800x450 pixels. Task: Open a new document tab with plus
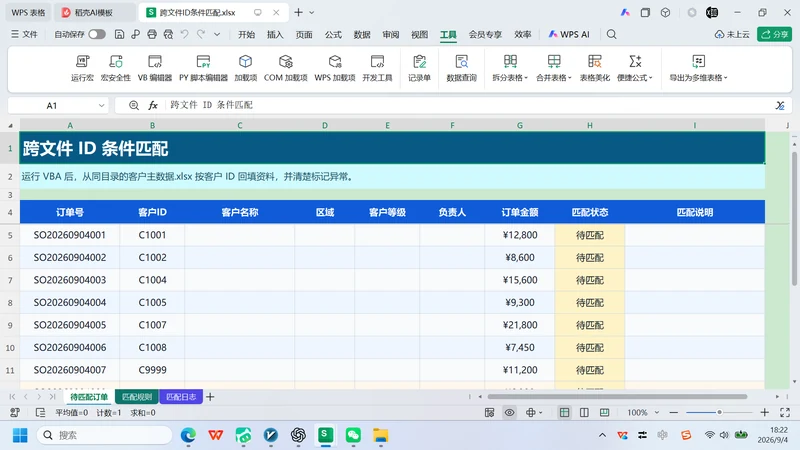(298, 12)
